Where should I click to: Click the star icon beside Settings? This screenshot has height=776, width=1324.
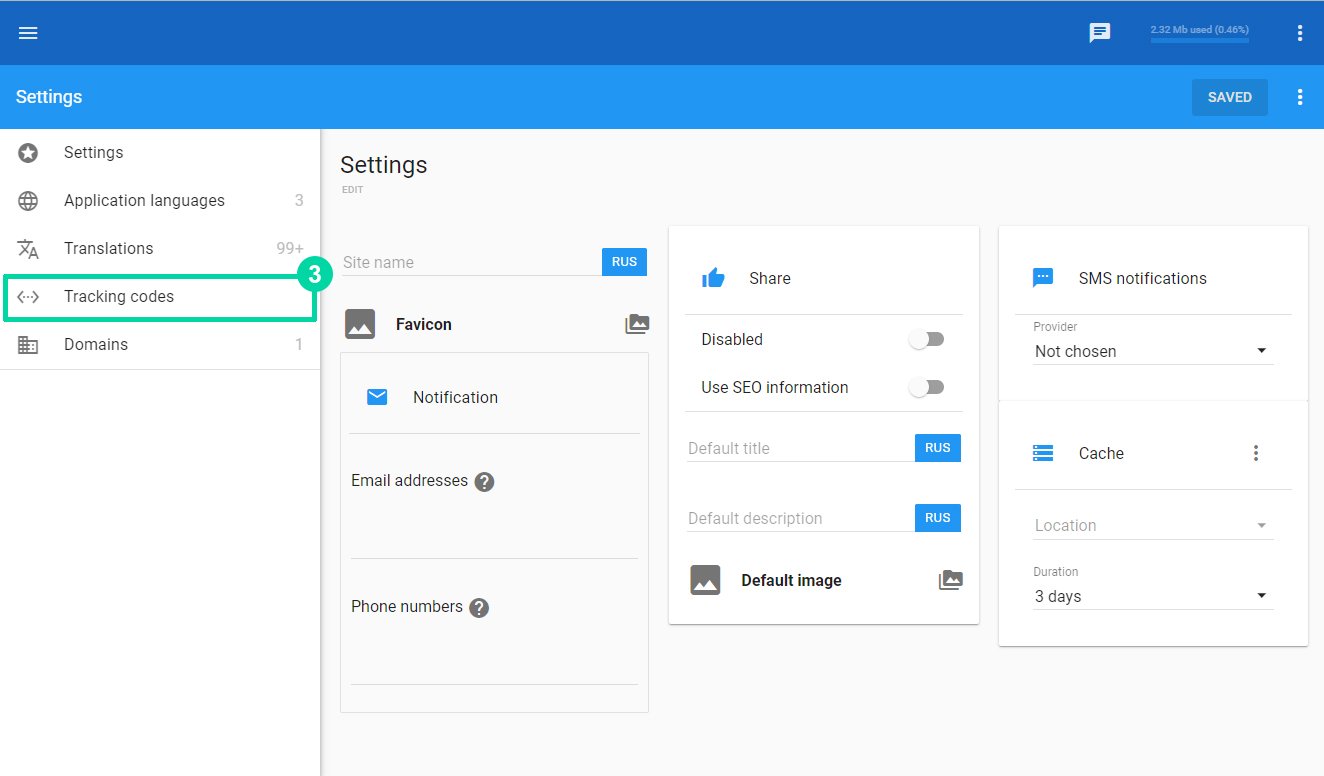click(28, 153)
